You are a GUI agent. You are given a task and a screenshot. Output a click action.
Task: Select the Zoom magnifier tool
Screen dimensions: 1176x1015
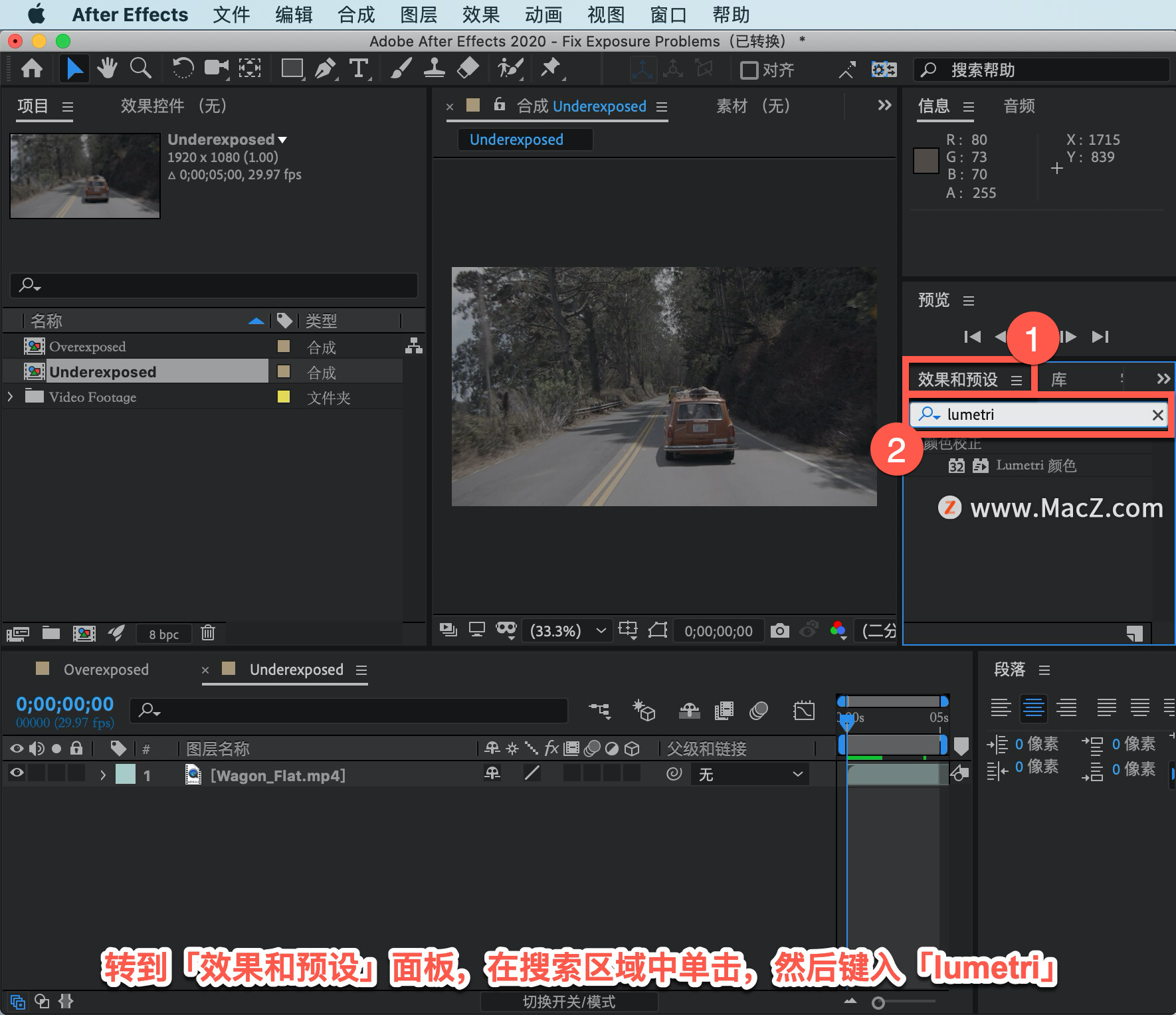click(140, 69)
